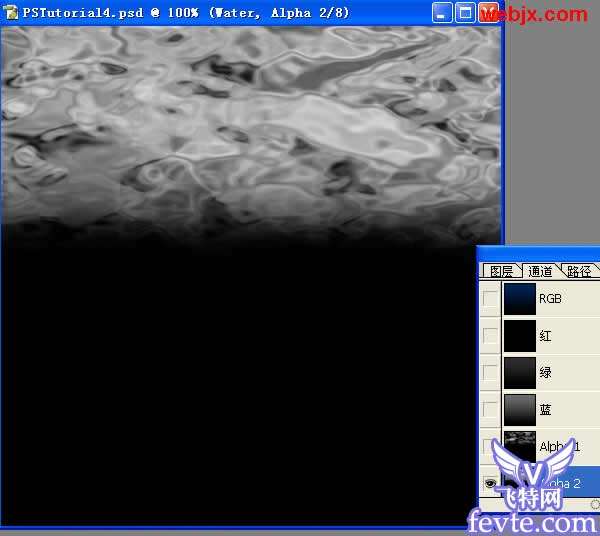Image resolution: width=600 pixels, height=536 pixels.
Task: Enable visibility for the 绿 (Green) channel
Action: pyautogui.click(x=490, y=372)
